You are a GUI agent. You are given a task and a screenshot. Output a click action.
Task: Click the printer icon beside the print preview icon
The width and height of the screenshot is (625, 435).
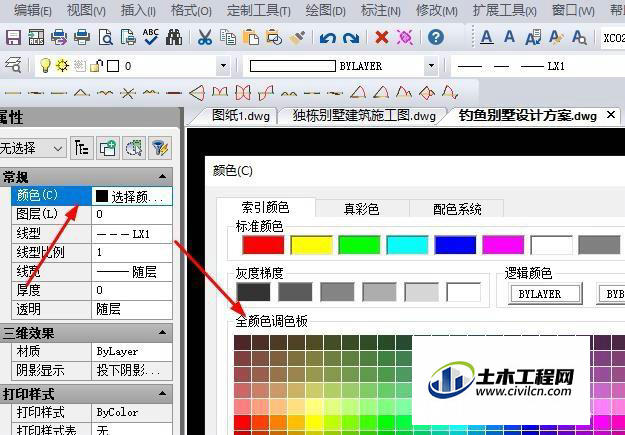point(82,37)
